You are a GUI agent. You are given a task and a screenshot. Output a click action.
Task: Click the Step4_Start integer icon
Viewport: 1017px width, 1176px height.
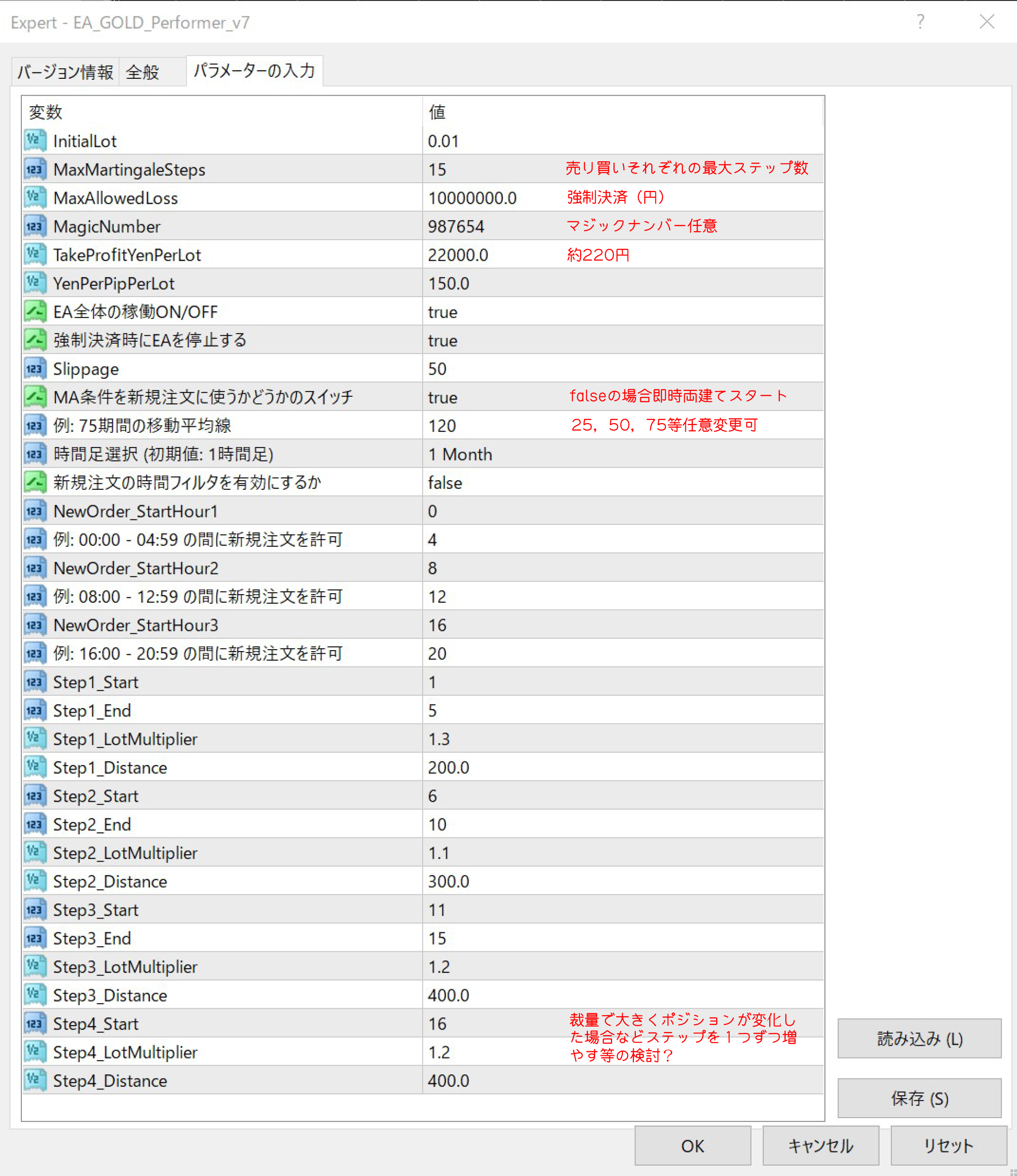click(34, 1024)
